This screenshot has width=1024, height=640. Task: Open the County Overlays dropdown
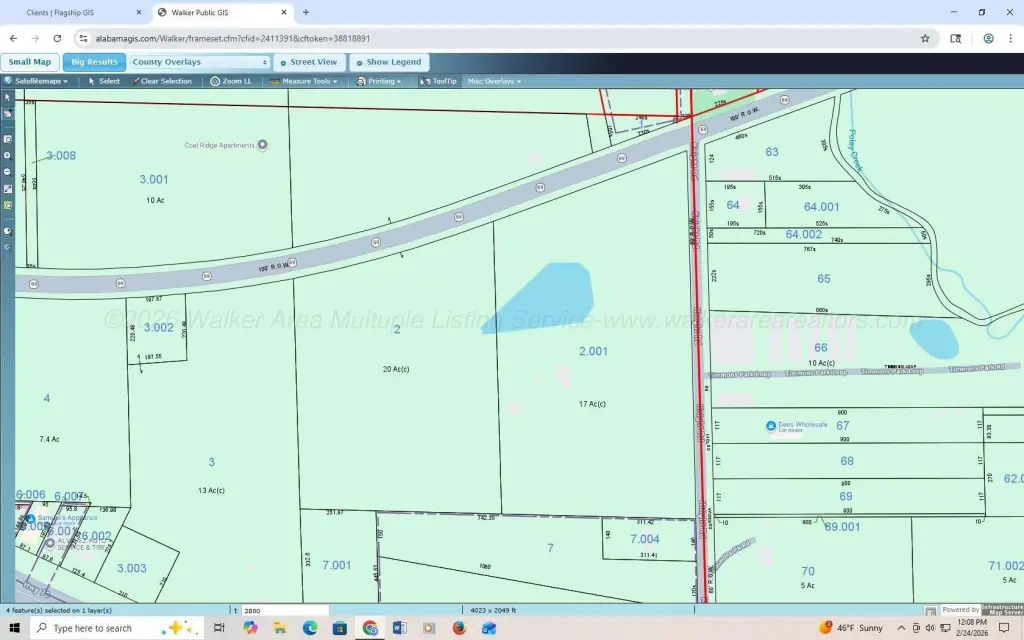coord(200,62)
